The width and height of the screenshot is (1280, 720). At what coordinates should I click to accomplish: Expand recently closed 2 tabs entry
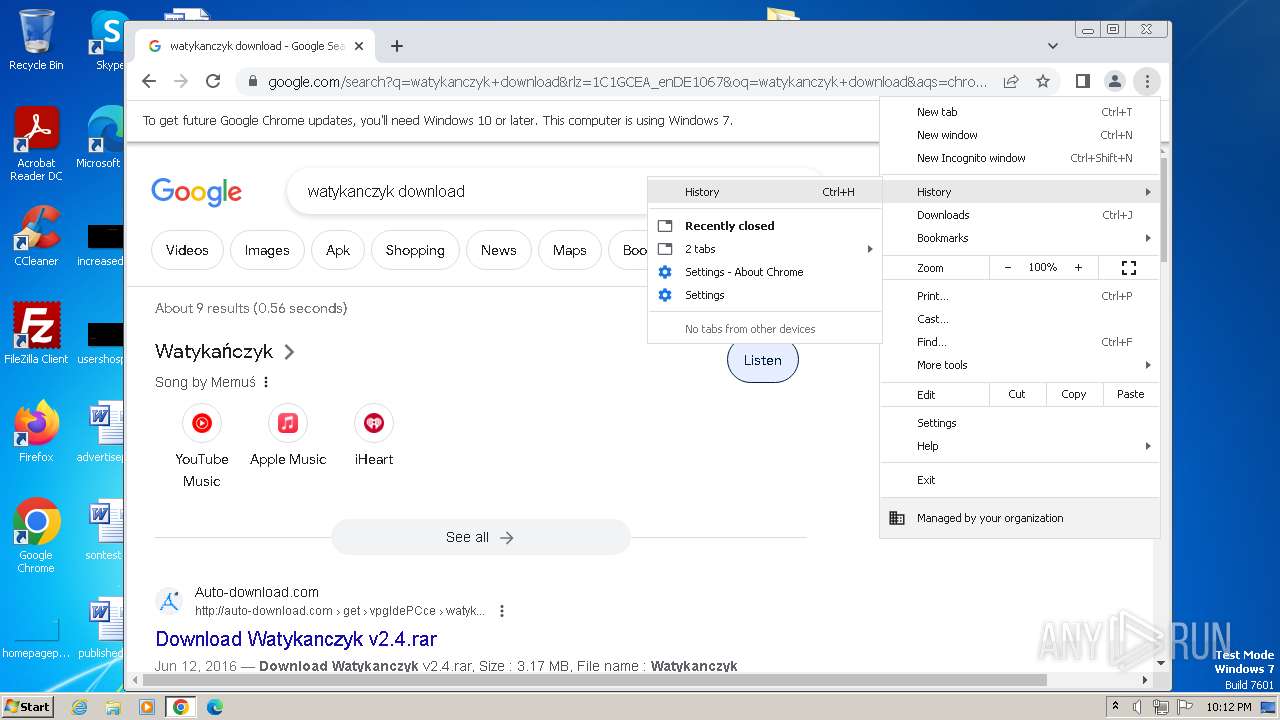765,249
